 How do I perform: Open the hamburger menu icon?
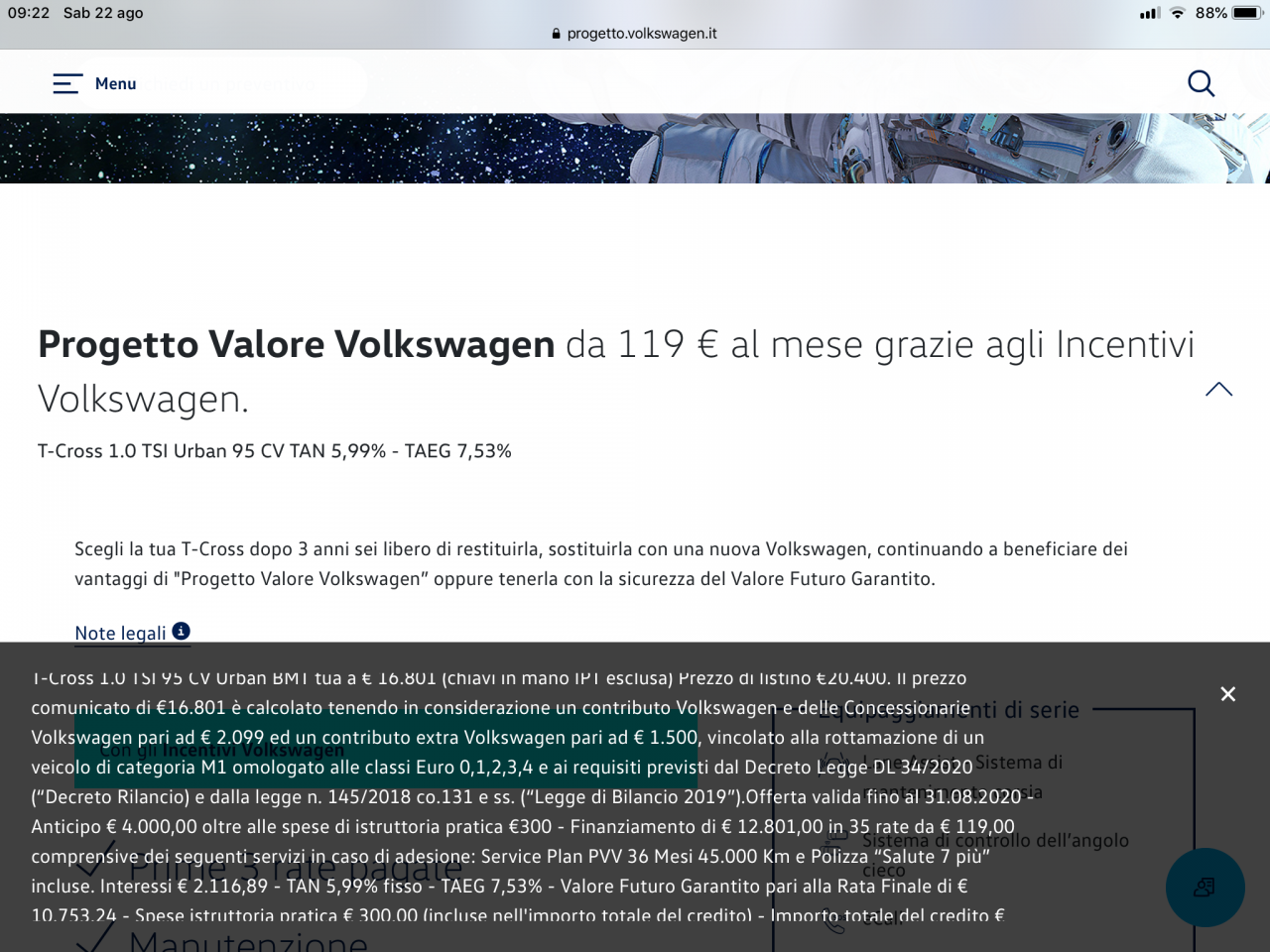[x=66, y=83]
